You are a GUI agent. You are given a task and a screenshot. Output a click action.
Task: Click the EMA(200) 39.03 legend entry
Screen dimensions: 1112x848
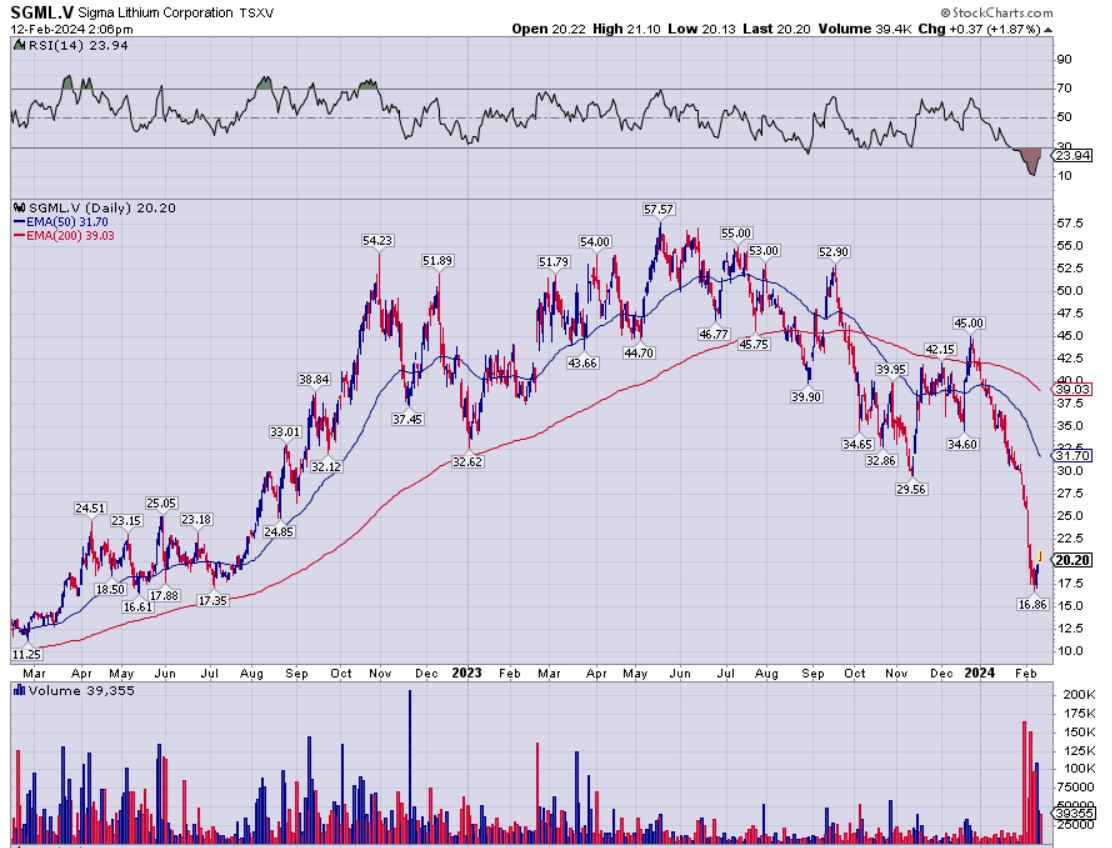pos(65,235)
